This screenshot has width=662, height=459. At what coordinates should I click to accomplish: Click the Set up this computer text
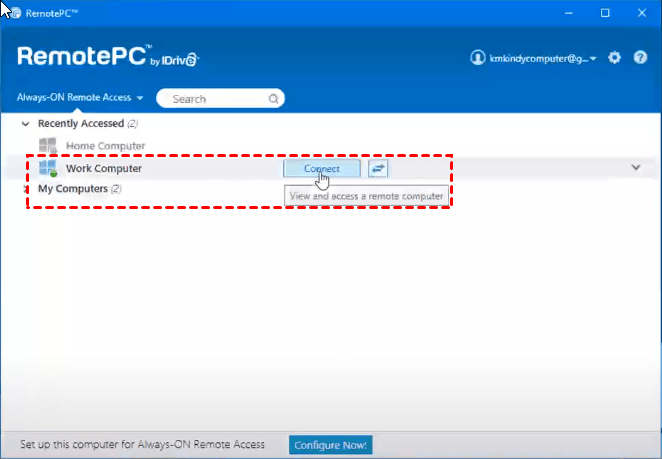(142, 444)
